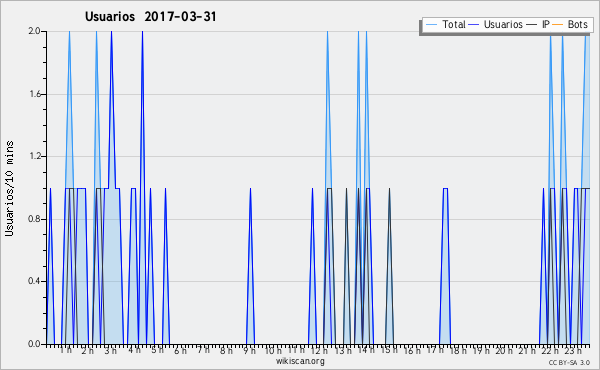The image size is (600, 370).
Task: Click the 15 h tick label
Action: click(389, 350)
